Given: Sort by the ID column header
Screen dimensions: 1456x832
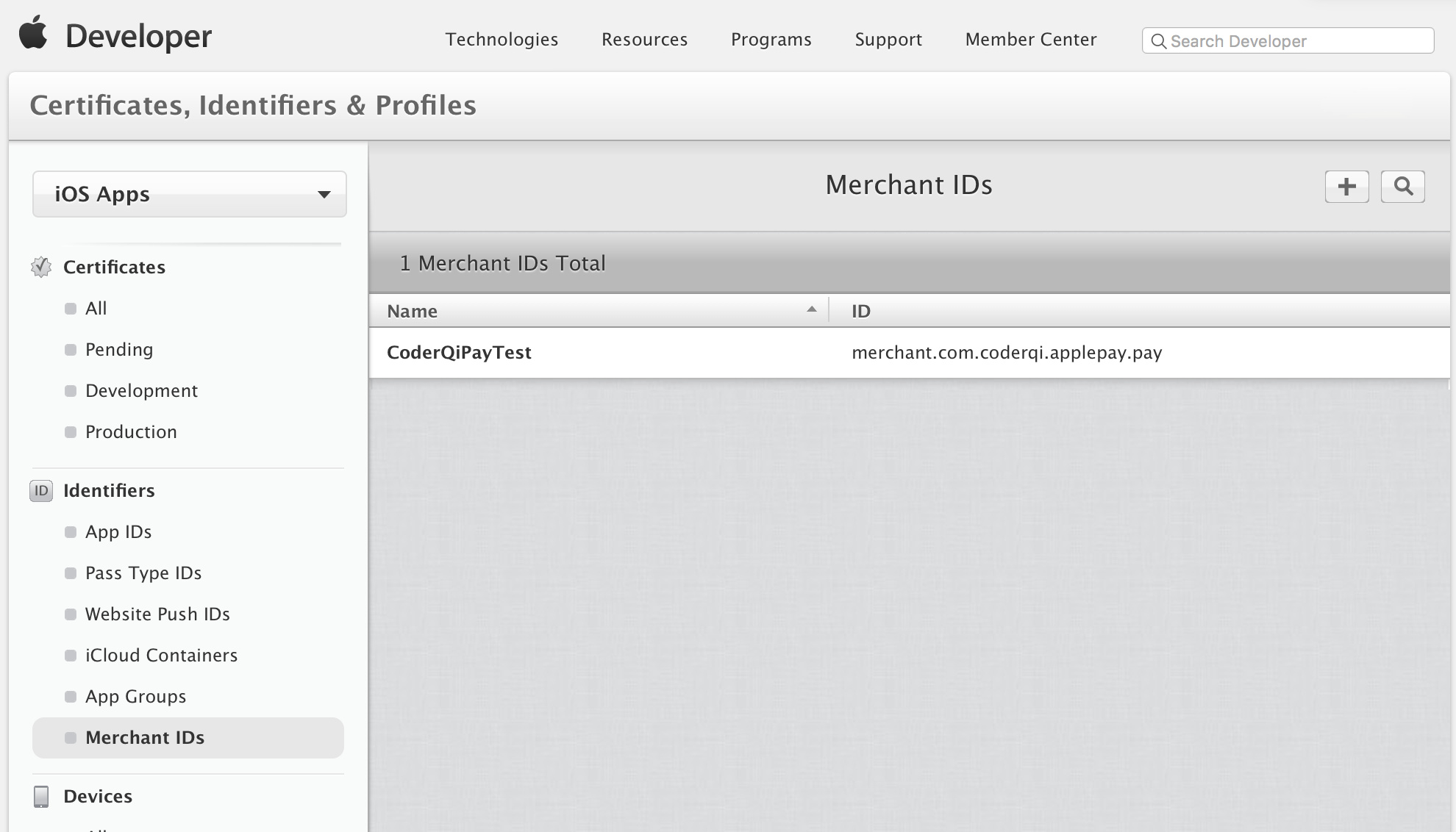Looking at the screenshot, I should (x=860, y=311).
